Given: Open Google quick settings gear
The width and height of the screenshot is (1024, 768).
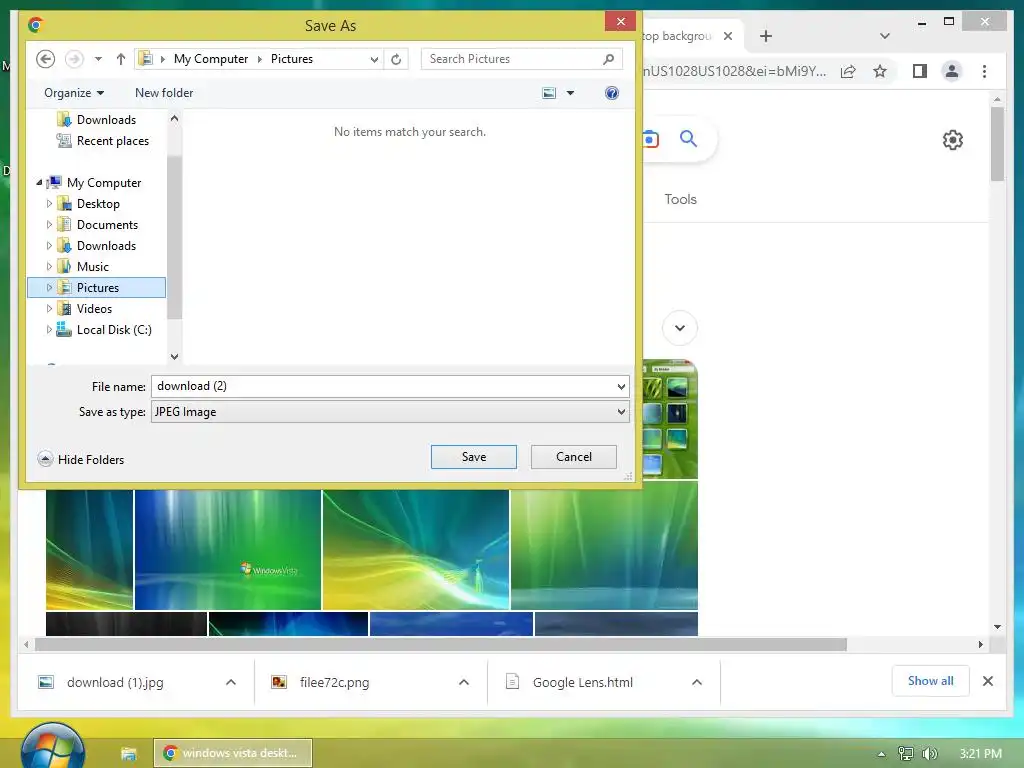Looking at the screenshot, I should 952,140.
